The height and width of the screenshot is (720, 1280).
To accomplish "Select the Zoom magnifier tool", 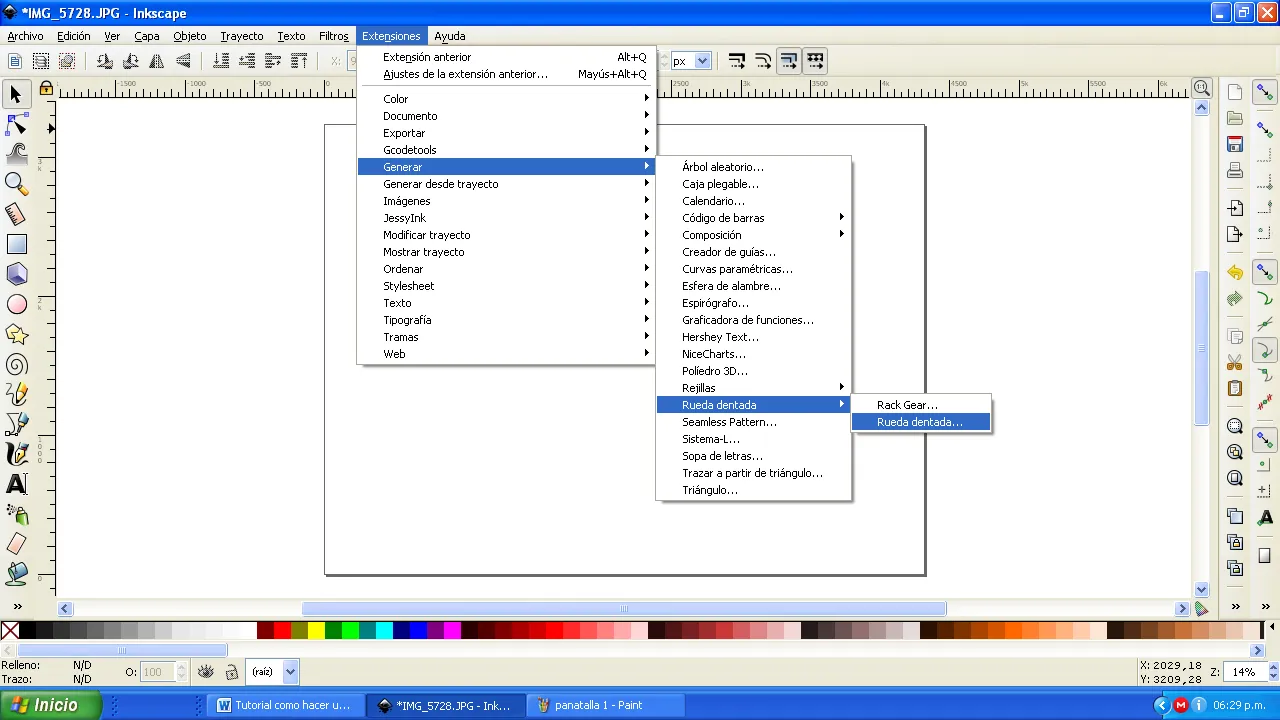I will 16,184.
